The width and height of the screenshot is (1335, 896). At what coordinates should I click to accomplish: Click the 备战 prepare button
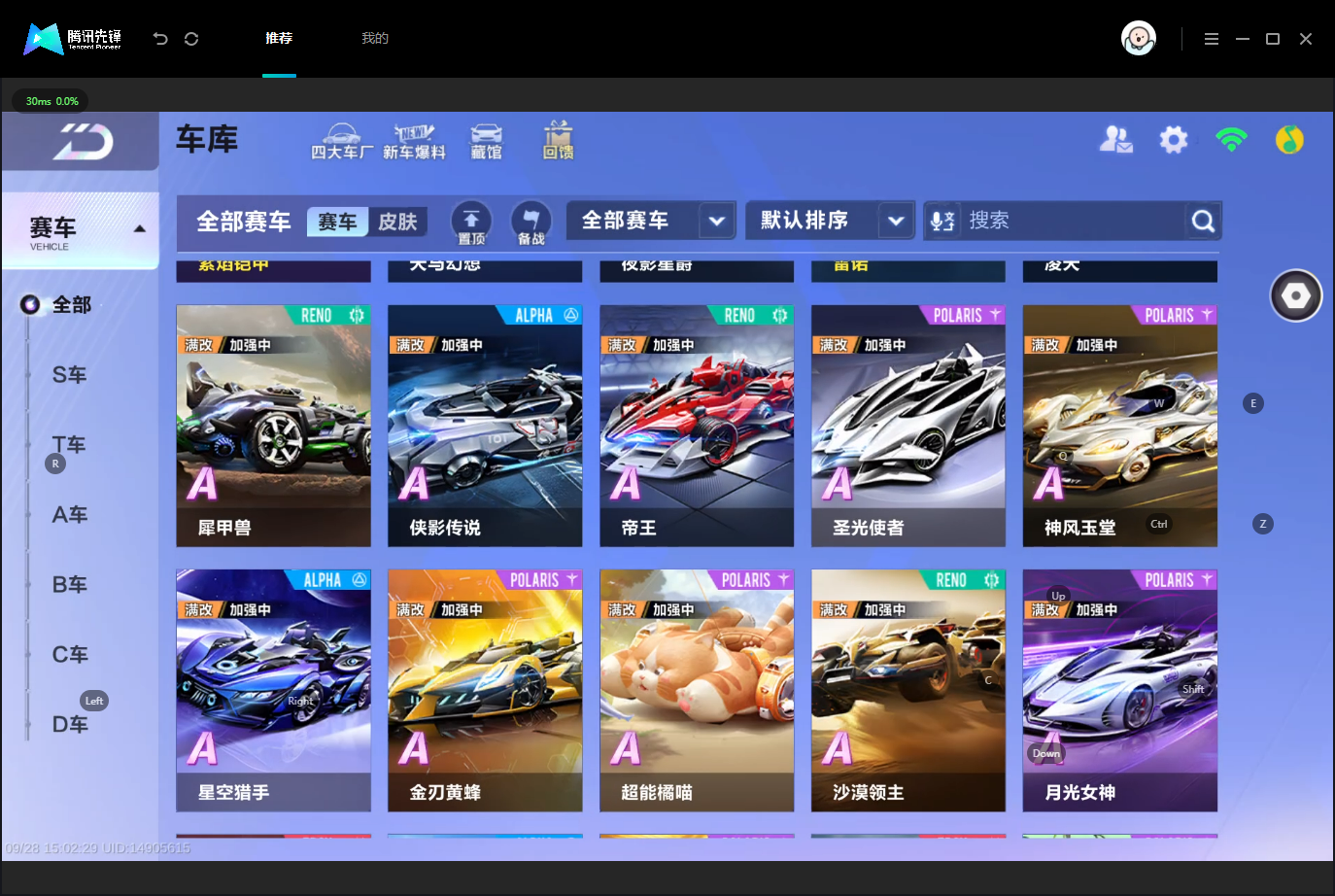coord(531,222)
